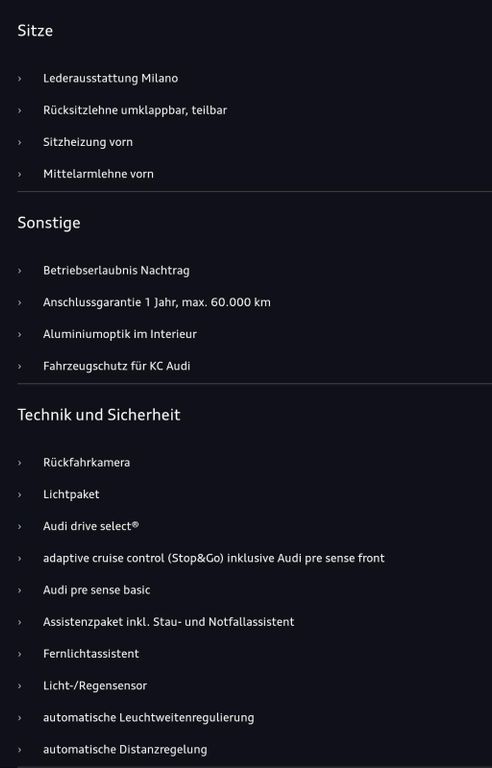Click chevron beside Licht-/Regensensor
Image resolution: width=492 pixels, height=768 pixels.
pos(20,686)
